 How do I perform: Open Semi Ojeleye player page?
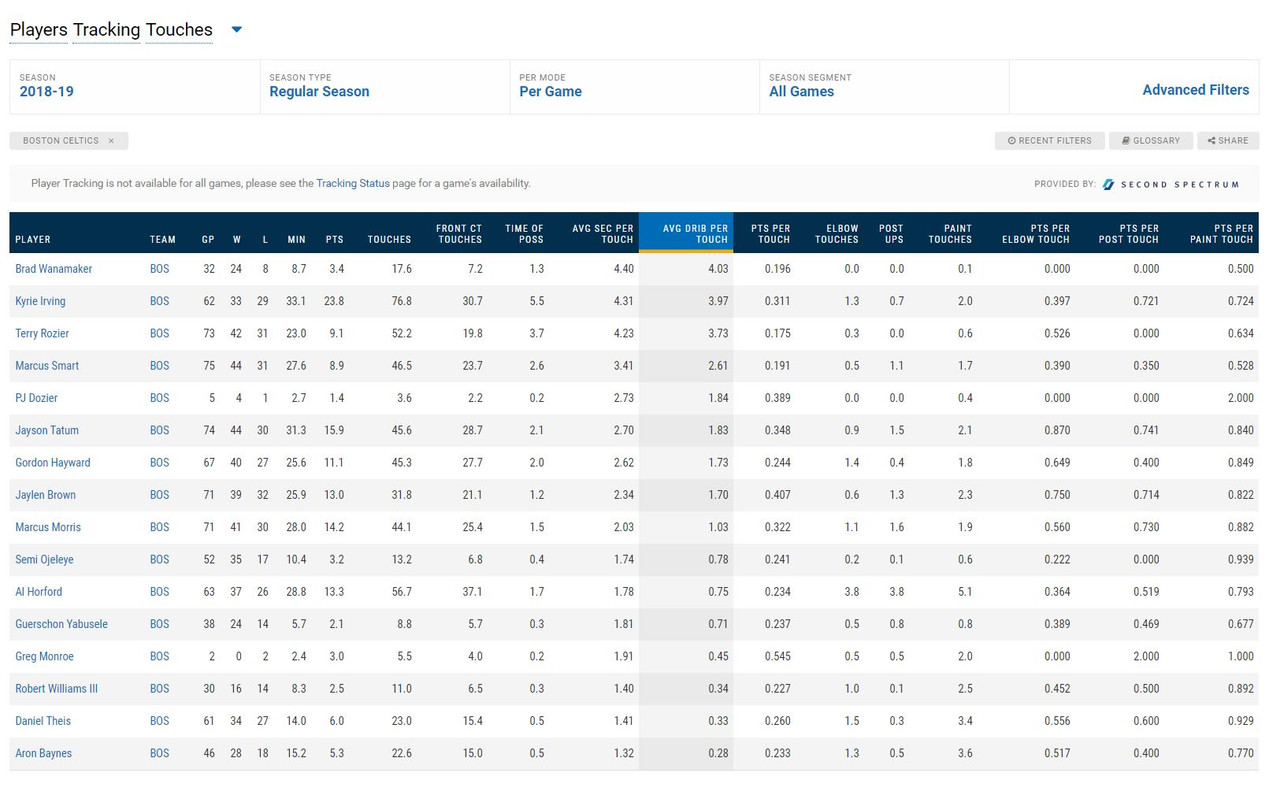44,560
